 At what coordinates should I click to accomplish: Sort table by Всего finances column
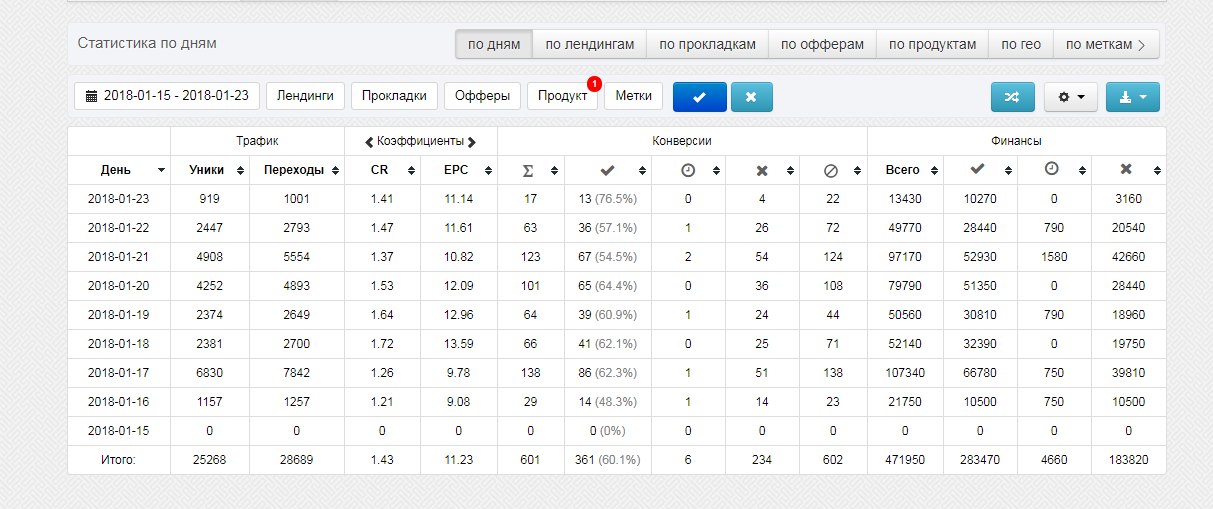pyautogui.click(x=904, y=170)
